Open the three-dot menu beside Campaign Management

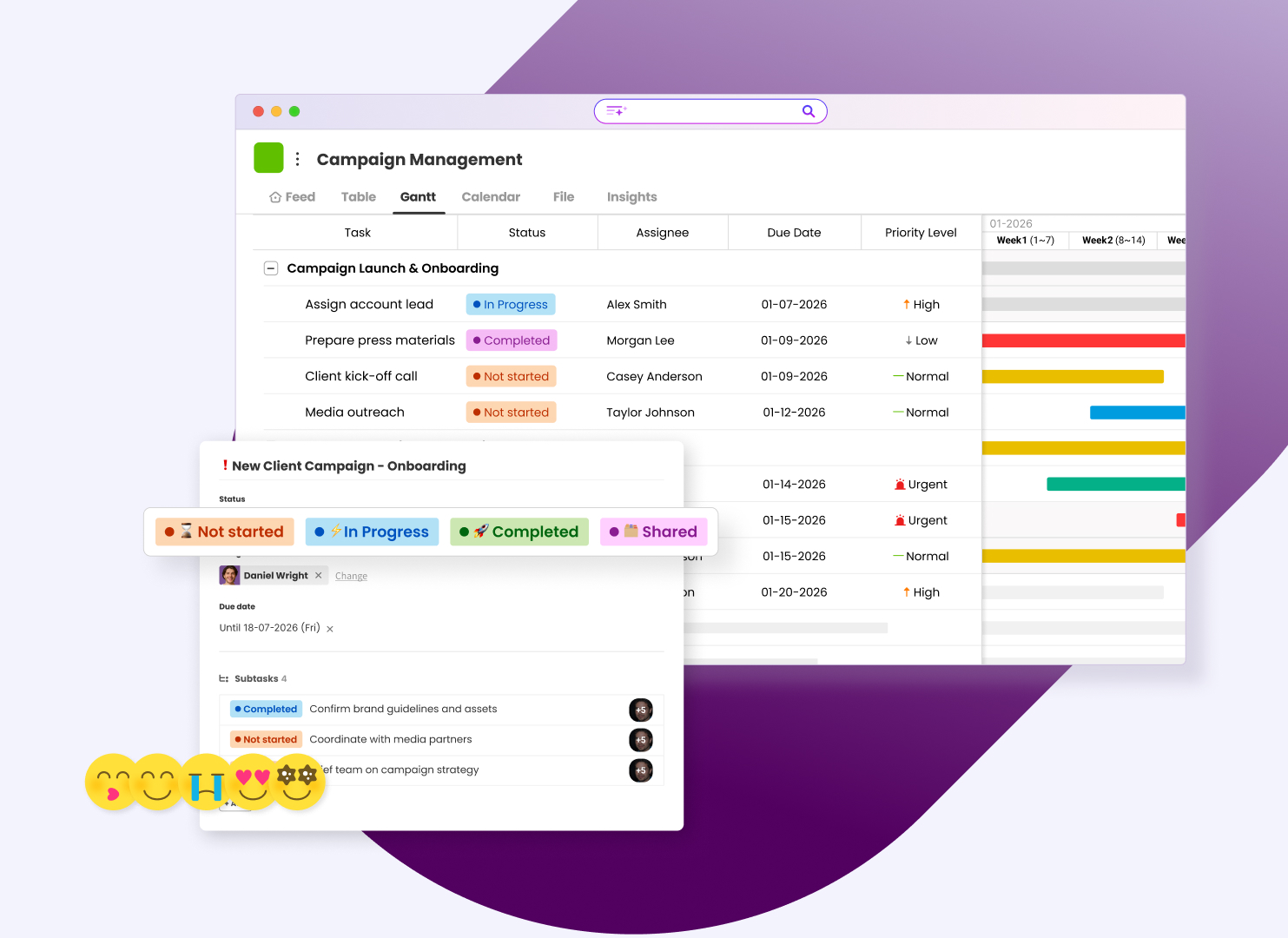click(x=298, y=159)
